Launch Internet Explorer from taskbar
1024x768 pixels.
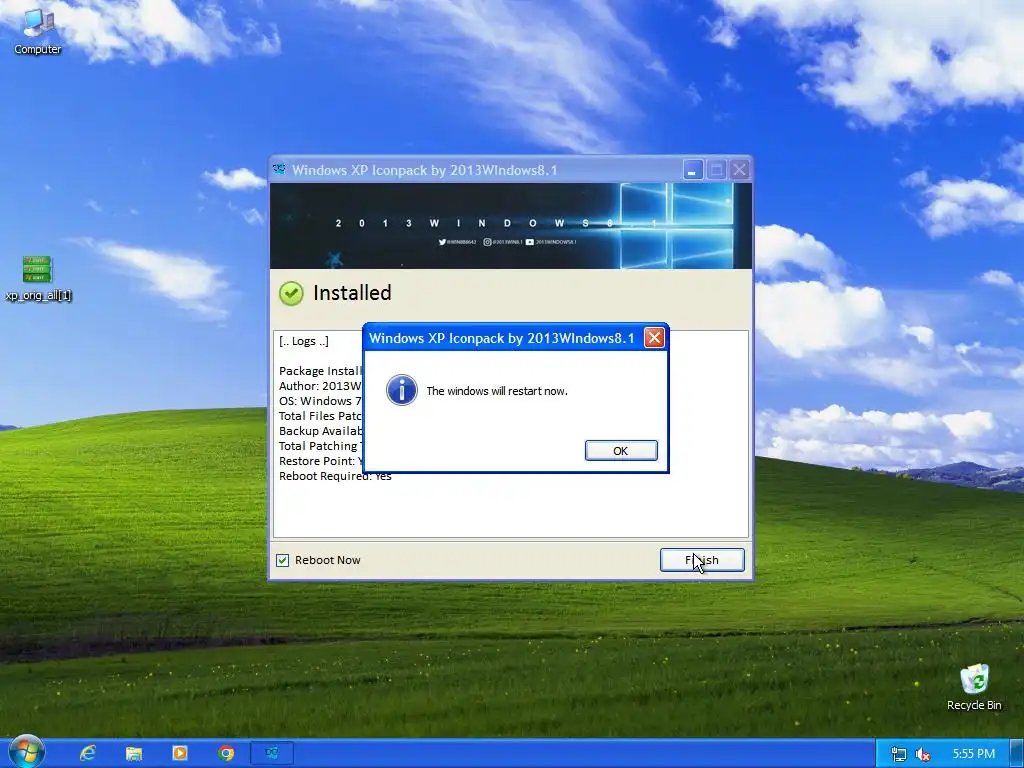(x=88, y=753)
